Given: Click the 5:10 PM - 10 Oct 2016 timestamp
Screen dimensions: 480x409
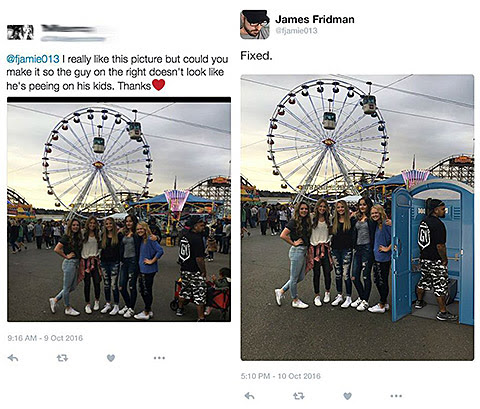Looking at the screenshot, I should (x=281, y=376).
